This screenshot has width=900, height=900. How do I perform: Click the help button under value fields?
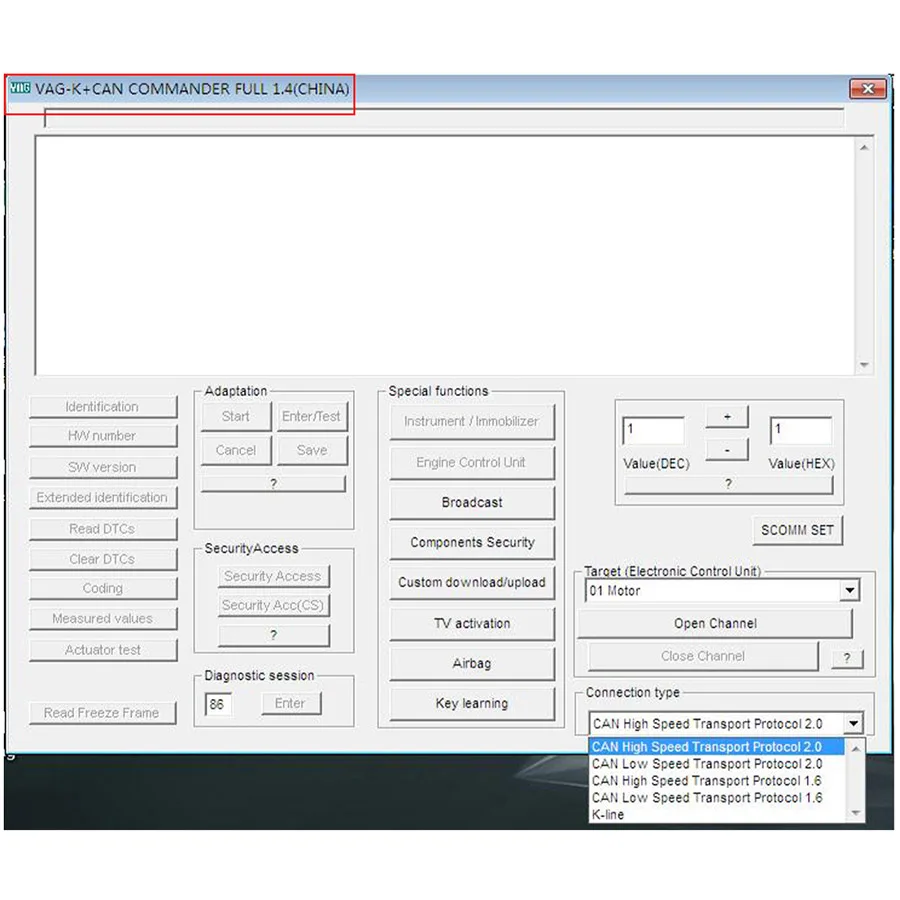coord(728,484)
